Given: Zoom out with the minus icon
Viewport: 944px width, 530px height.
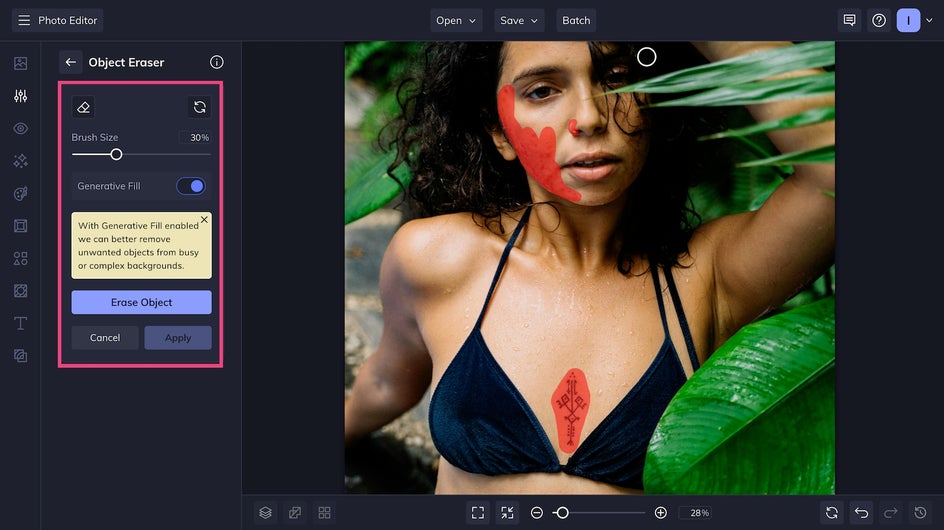Looking at the screenshot, I should pos(537,513).
